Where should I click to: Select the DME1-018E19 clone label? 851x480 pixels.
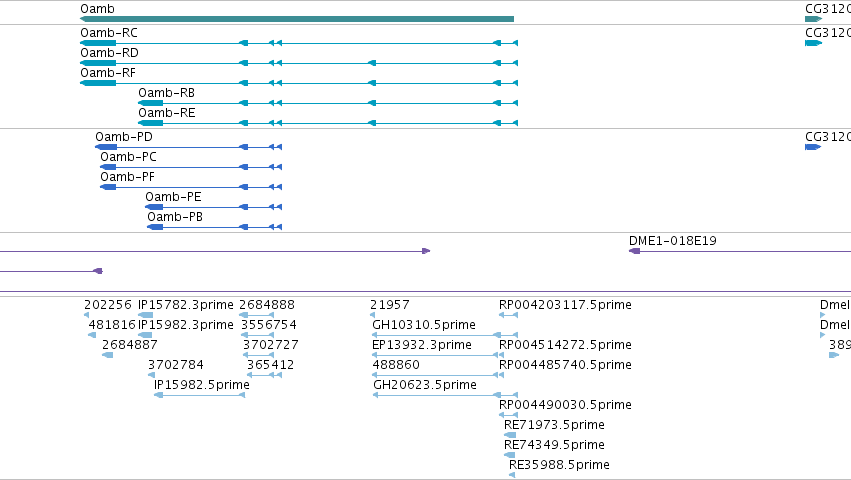point(672,241)
